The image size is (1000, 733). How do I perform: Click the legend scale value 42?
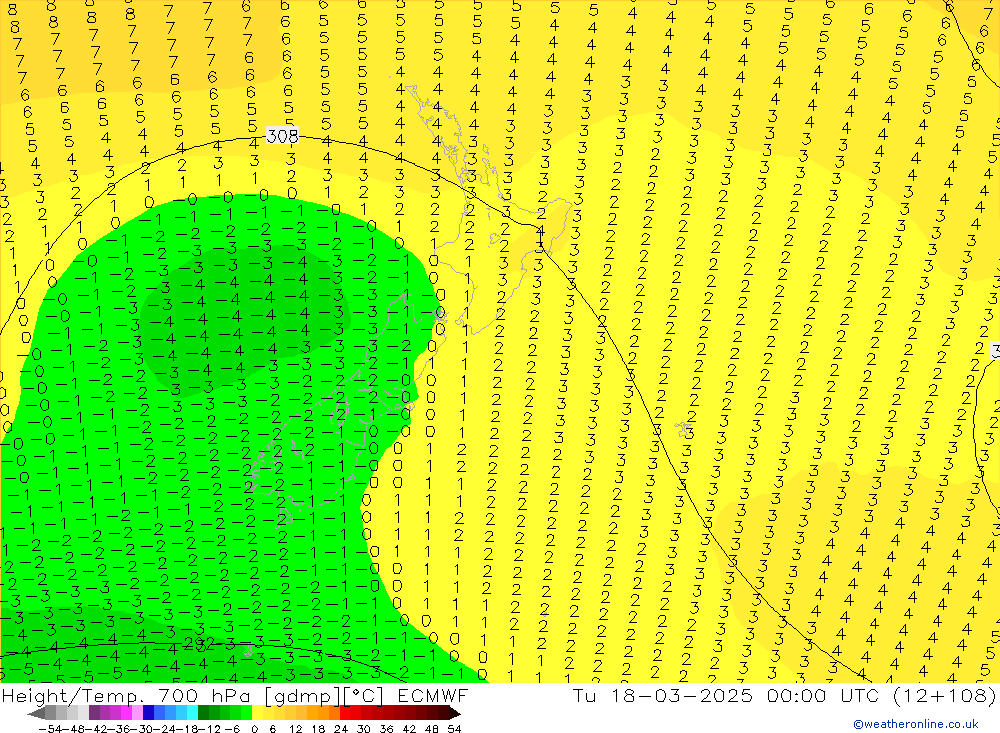pyautogui.click(x=409, y=729)
